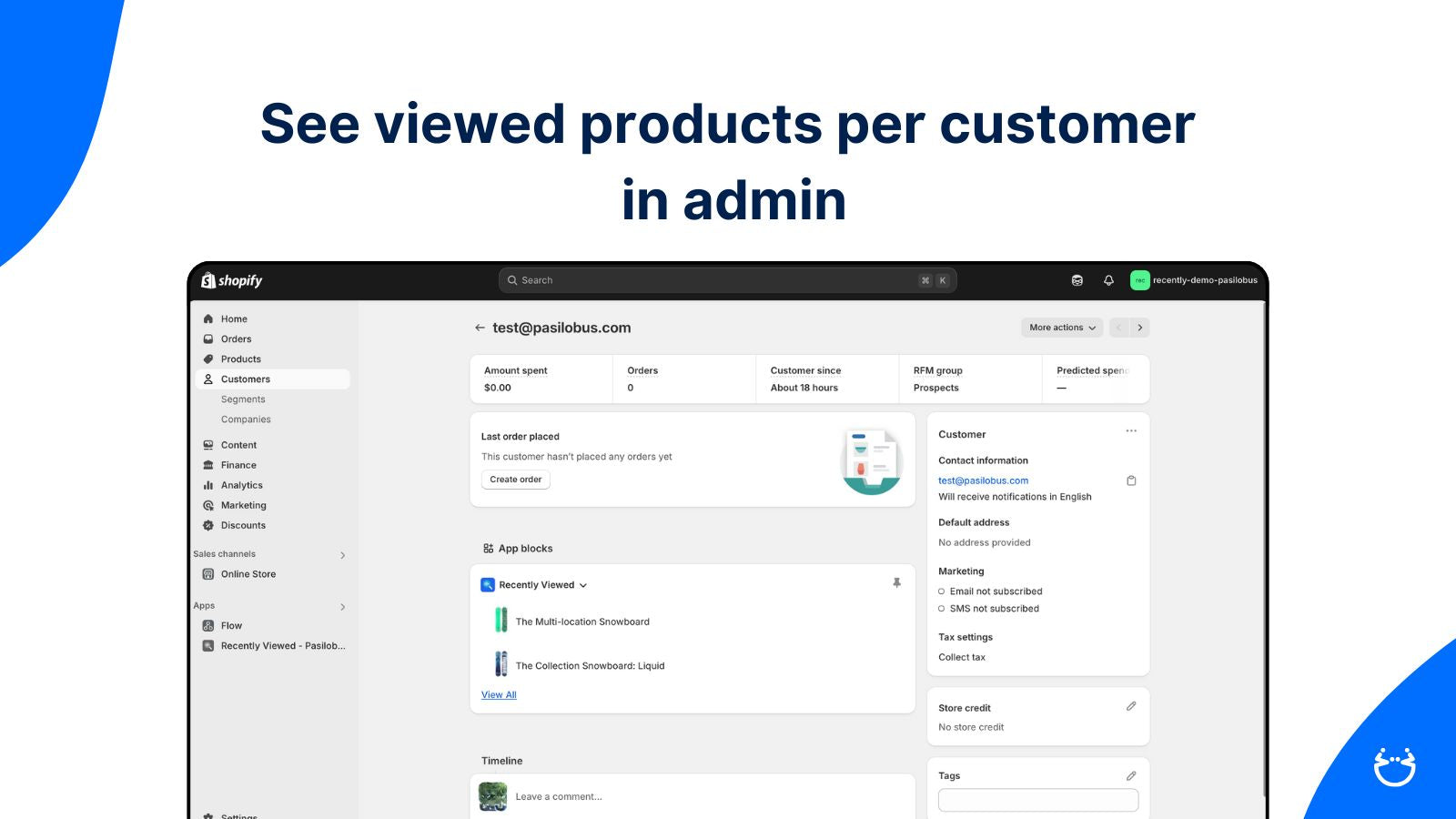Viewport: 1456px width, 819px height.
Task: Open The Collection Snowboard: Liquid product
Action: (x=590, y=666)
